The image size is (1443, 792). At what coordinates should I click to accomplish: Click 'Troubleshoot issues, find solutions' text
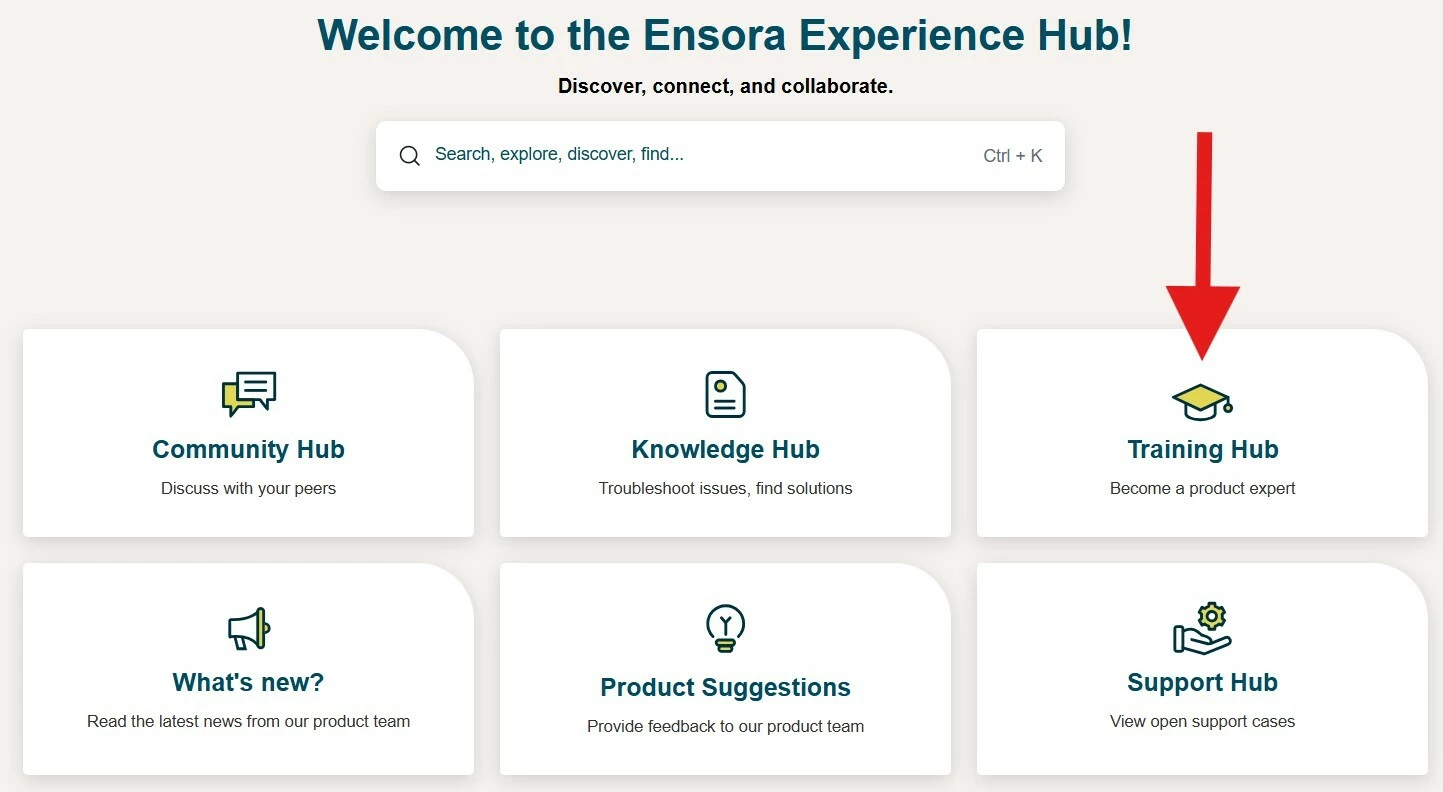(725, 489)
